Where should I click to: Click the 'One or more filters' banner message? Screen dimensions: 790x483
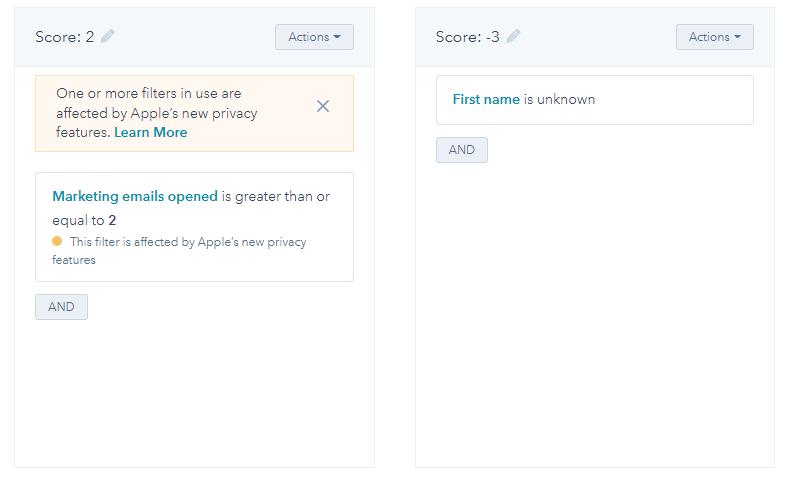pos(157,113)
